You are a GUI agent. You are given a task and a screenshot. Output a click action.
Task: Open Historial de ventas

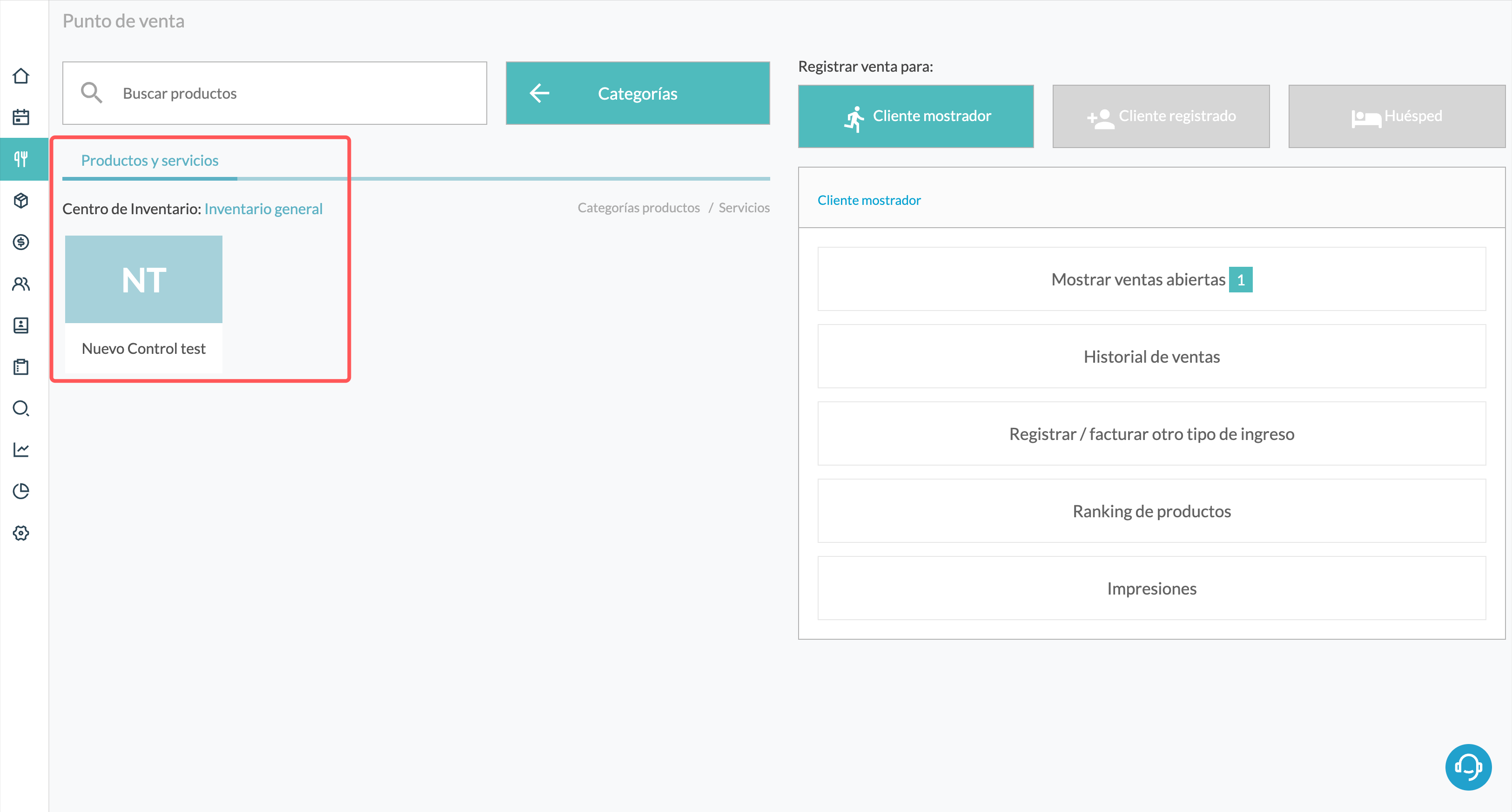point(1151,356)
